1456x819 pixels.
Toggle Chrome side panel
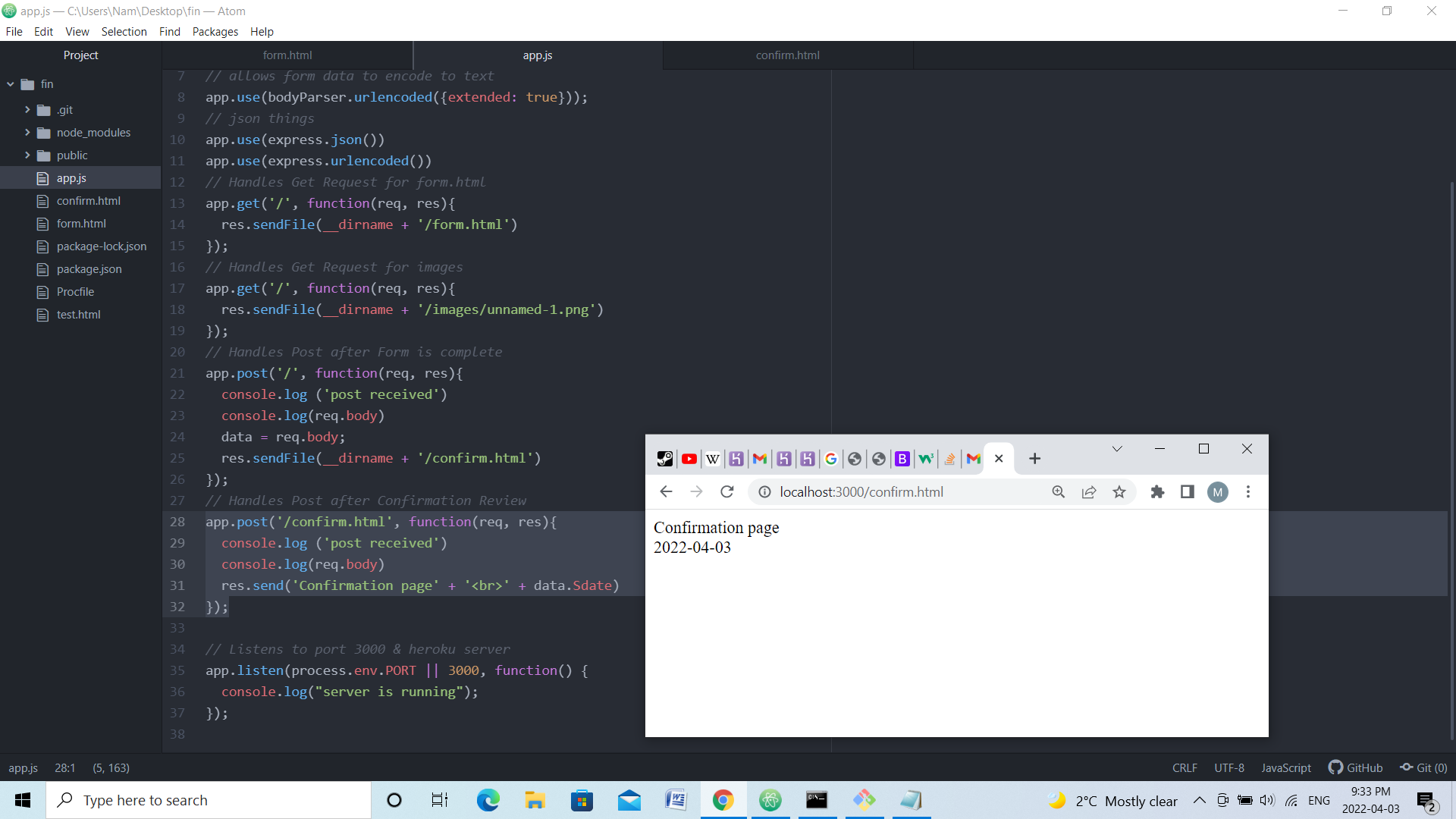tap(1188, 492)
